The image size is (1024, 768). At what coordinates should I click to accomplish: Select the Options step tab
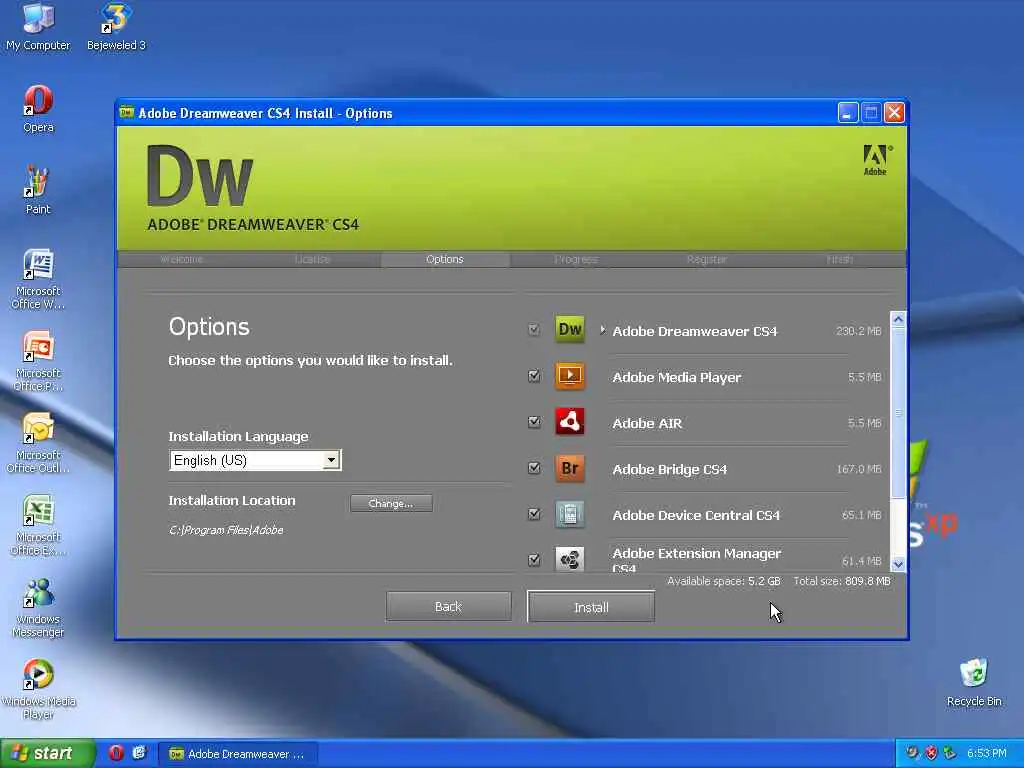pos(445,259)
